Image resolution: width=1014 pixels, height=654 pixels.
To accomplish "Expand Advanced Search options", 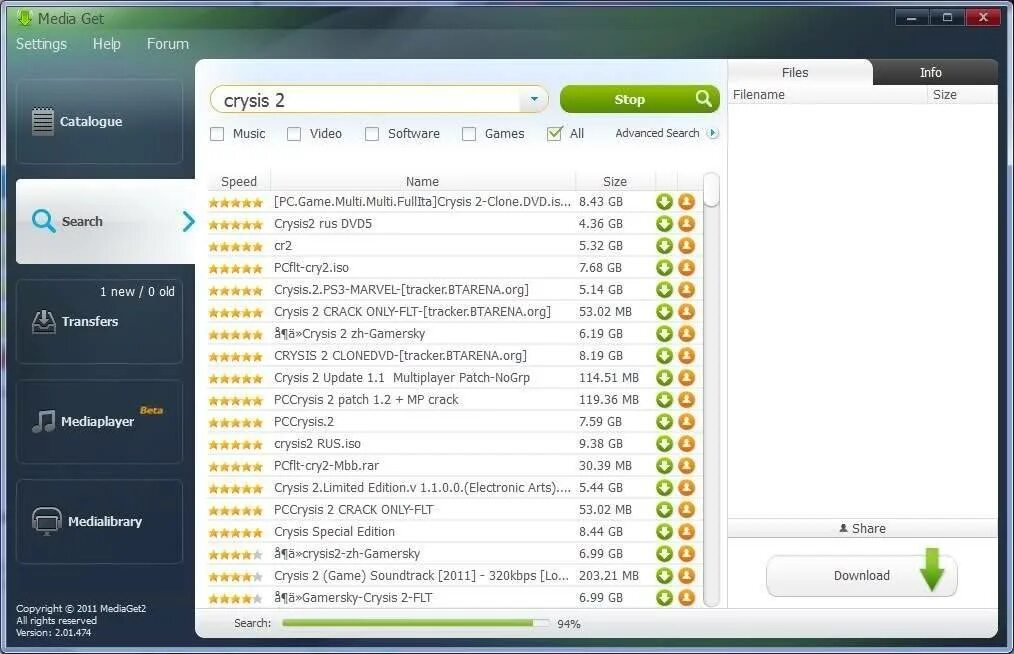I will point(666,133).
